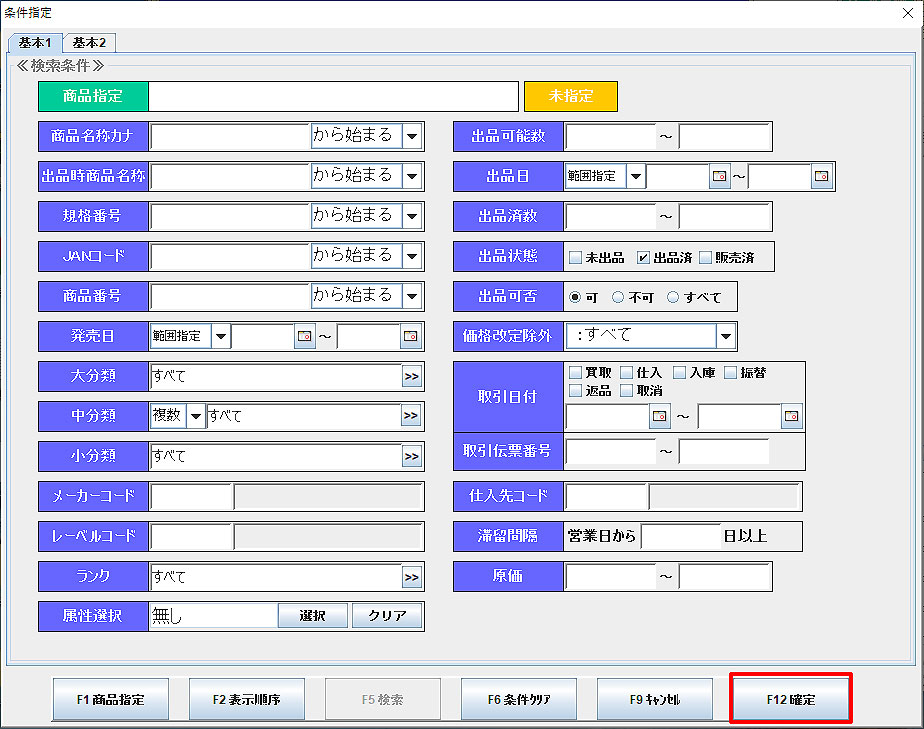Uncheck the 出品済 checkbox
Viewport: 924px width, 729px height.
[x=644, y=257]
